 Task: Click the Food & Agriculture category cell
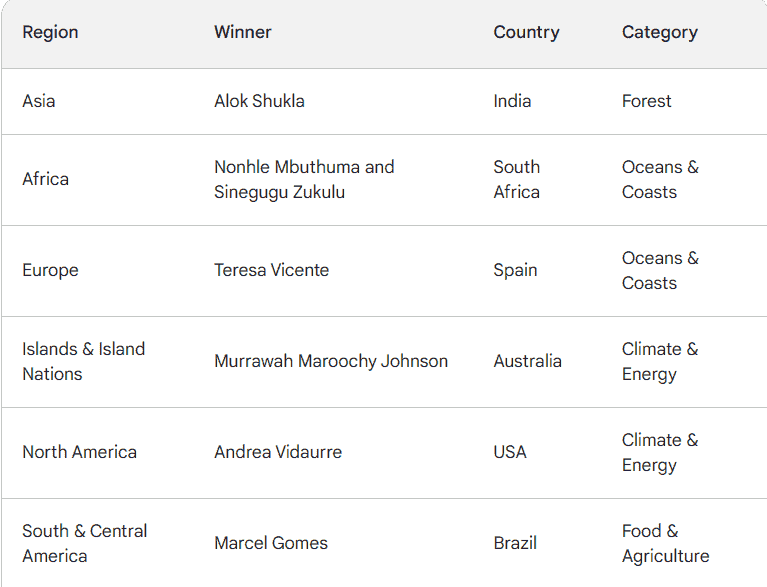coord(666,543)
